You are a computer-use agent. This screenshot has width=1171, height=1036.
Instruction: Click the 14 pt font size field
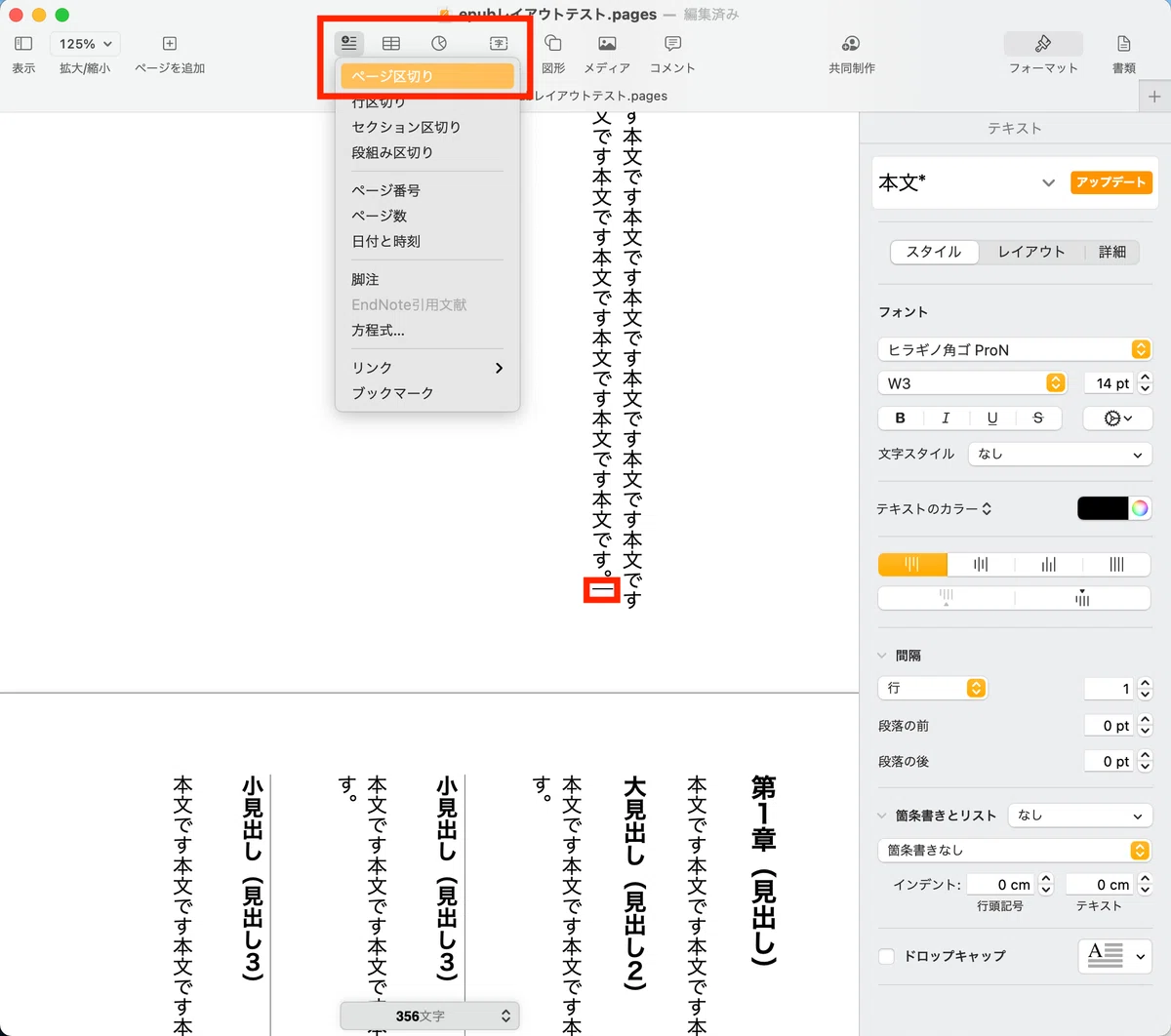click(1110, 383)
